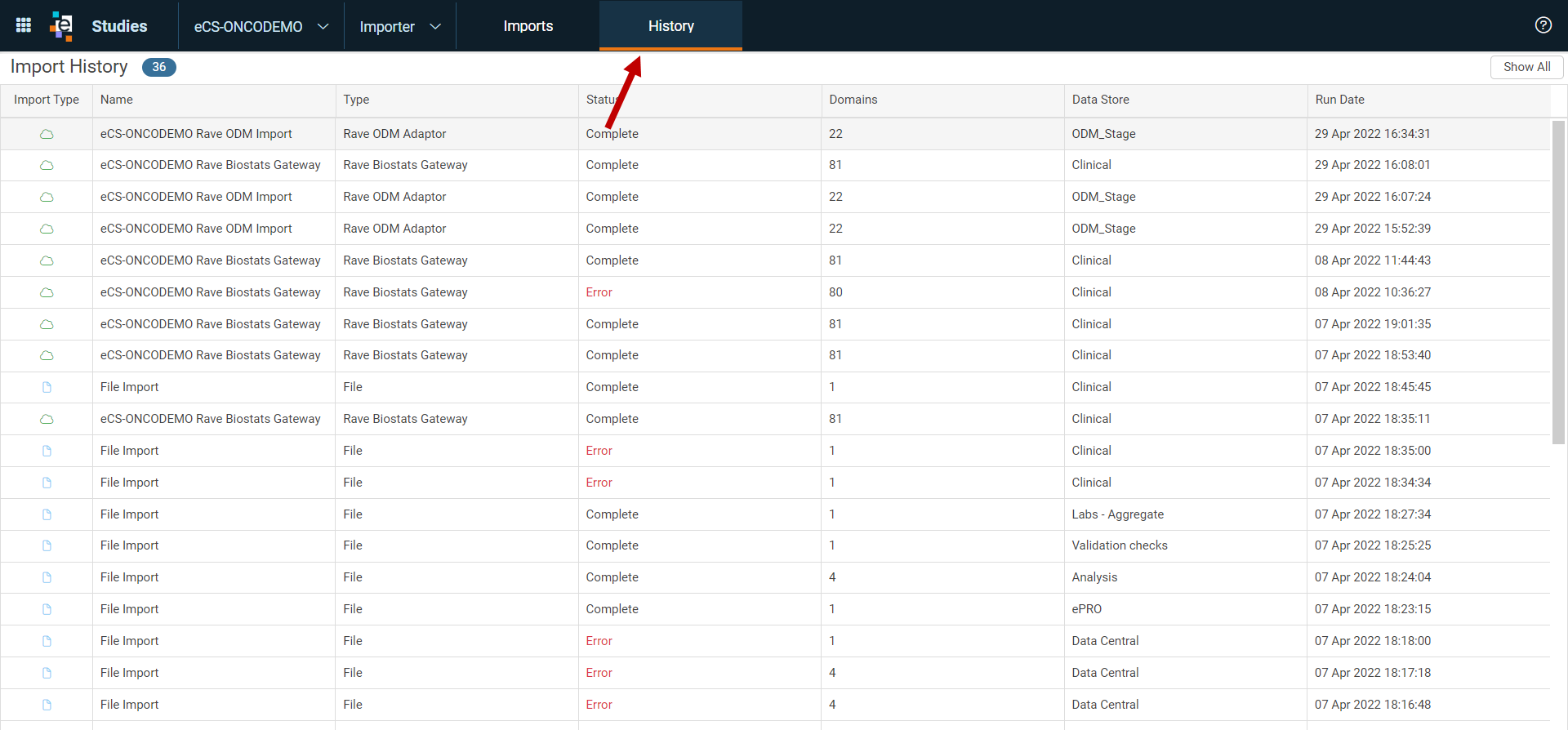Select the History tab
This screenshot has height=730, width=1568.
(670, 26)
